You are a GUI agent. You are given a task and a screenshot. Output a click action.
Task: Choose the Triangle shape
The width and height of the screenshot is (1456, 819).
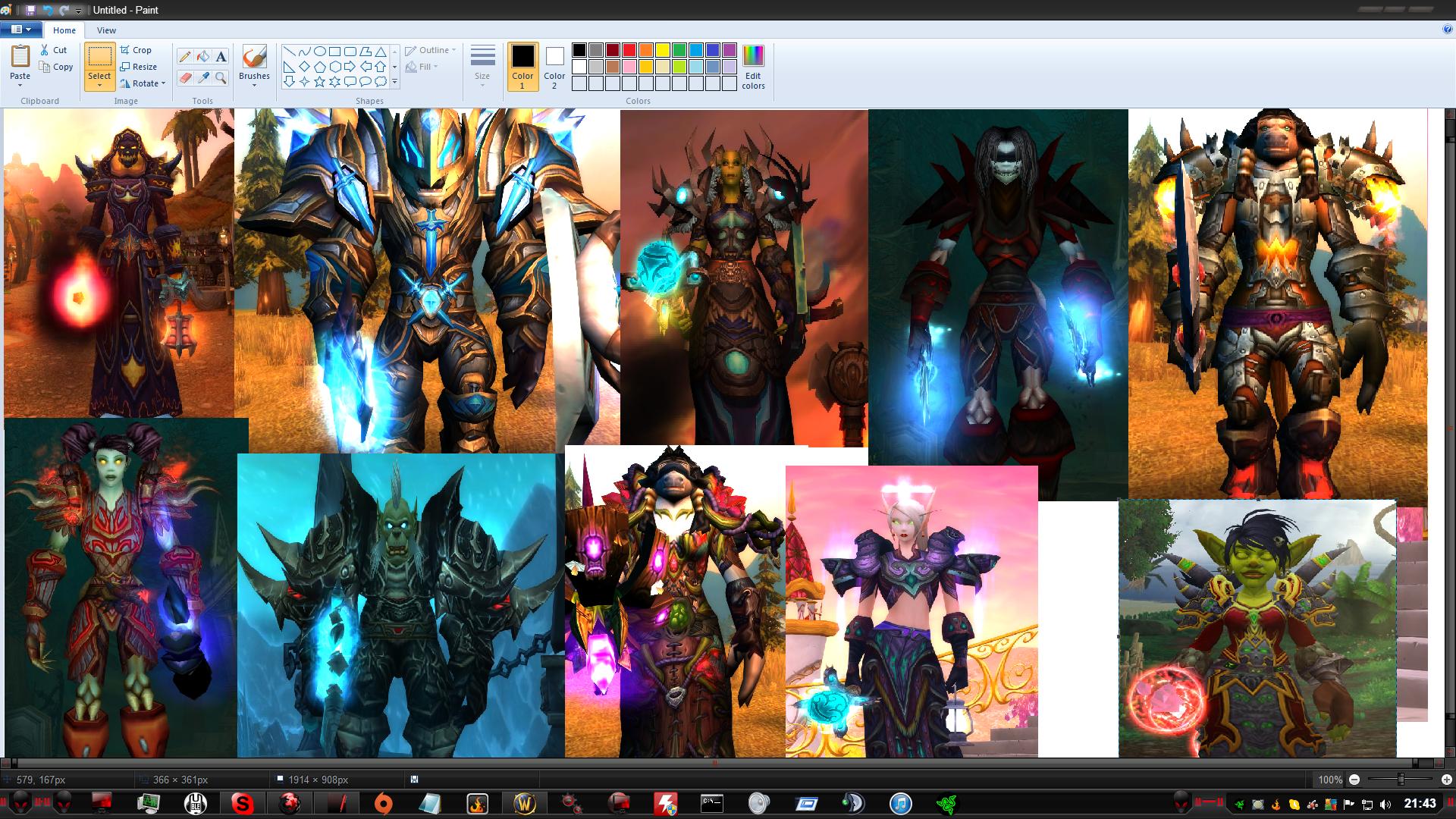[x=381, y=52]
